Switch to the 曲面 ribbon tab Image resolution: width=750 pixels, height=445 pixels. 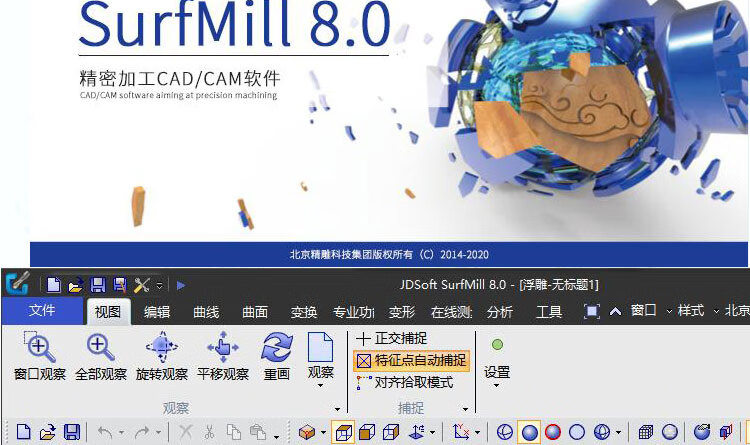click(x=255, y=312)
